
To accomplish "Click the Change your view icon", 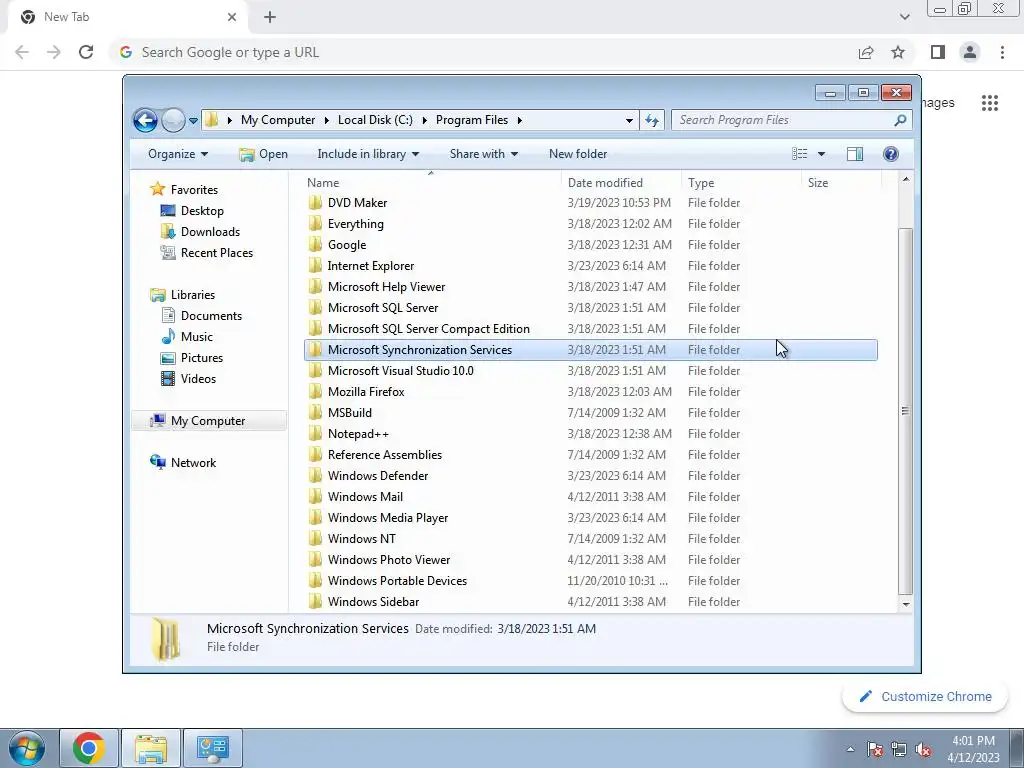I will (799, 154).
